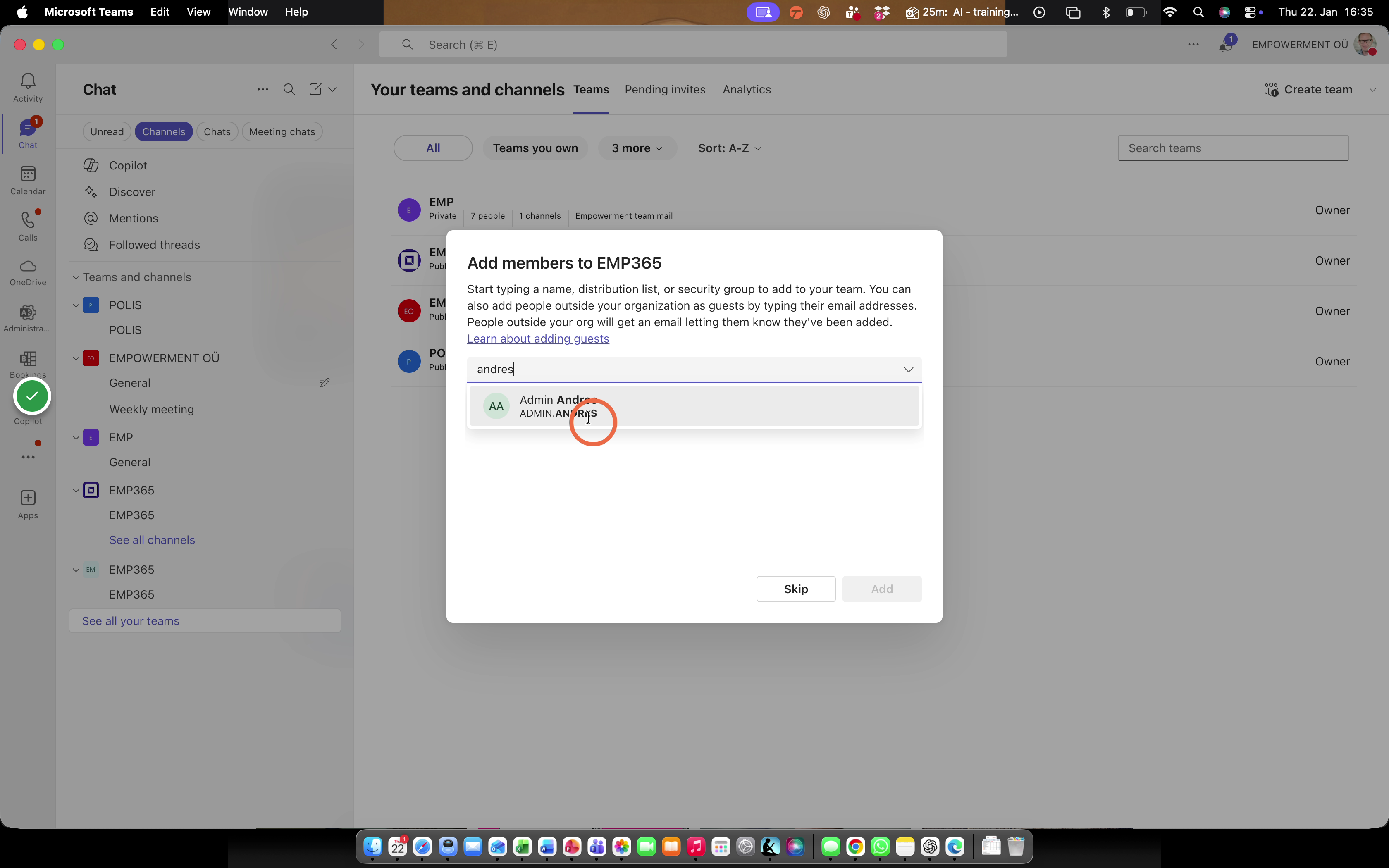The image size is (1389, 868).
Task: Click See all channels link
Action: tap(152, 540)
